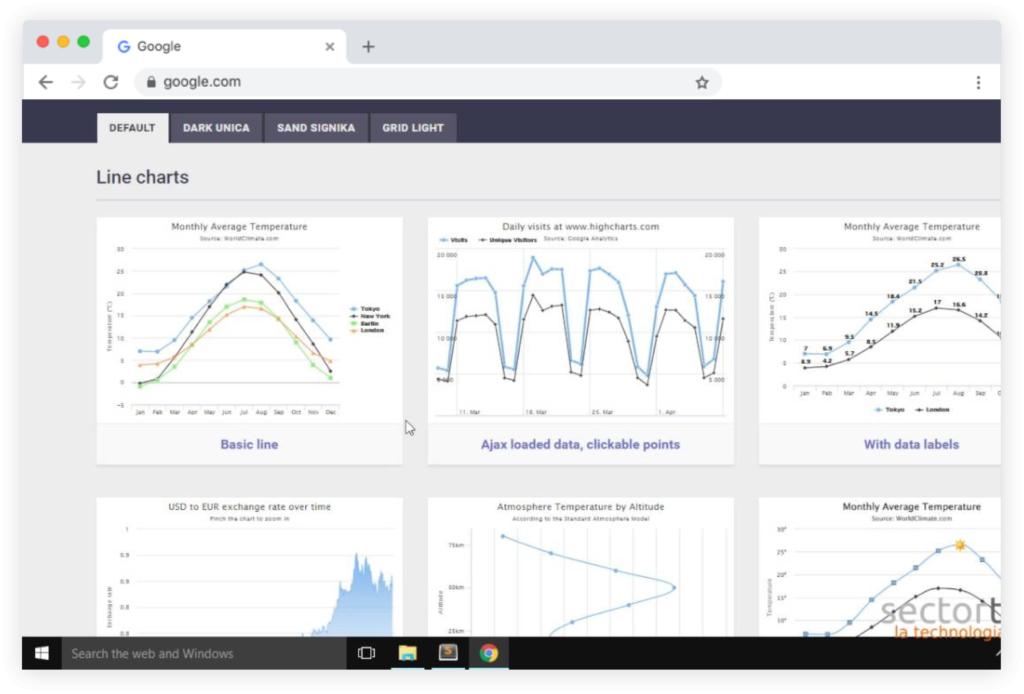The width and height of the screenshot is (1024, 694).
Task: Launch File Explorer from the taskbar
Action: [408, 653]
